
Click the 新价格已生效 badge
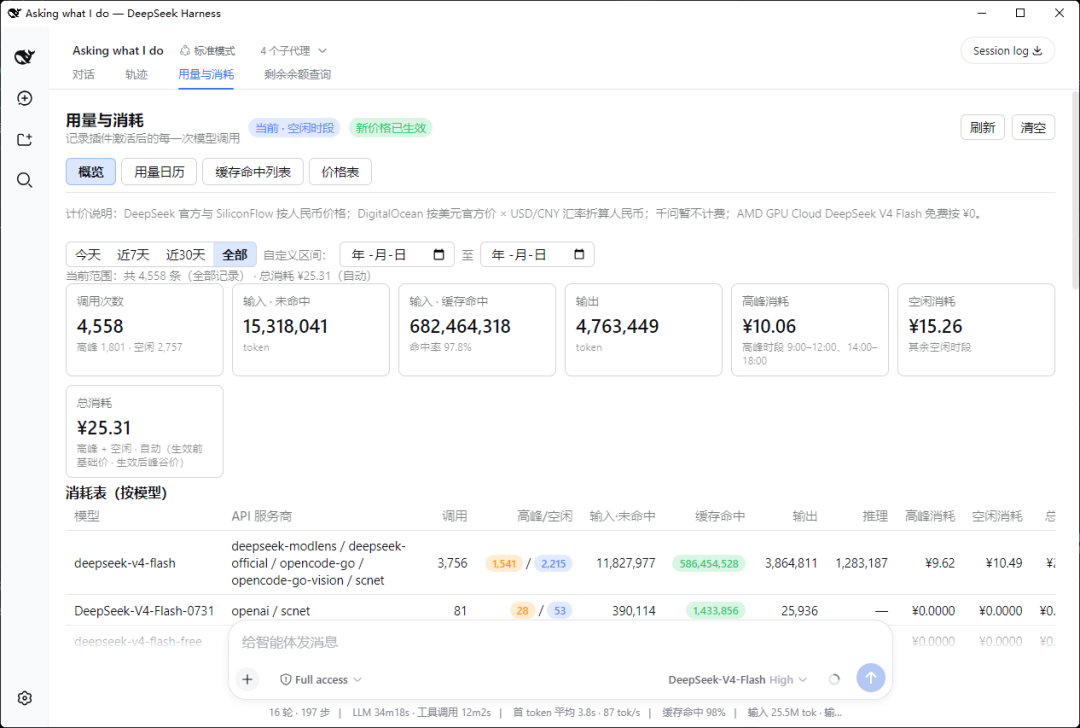[391, 128]
